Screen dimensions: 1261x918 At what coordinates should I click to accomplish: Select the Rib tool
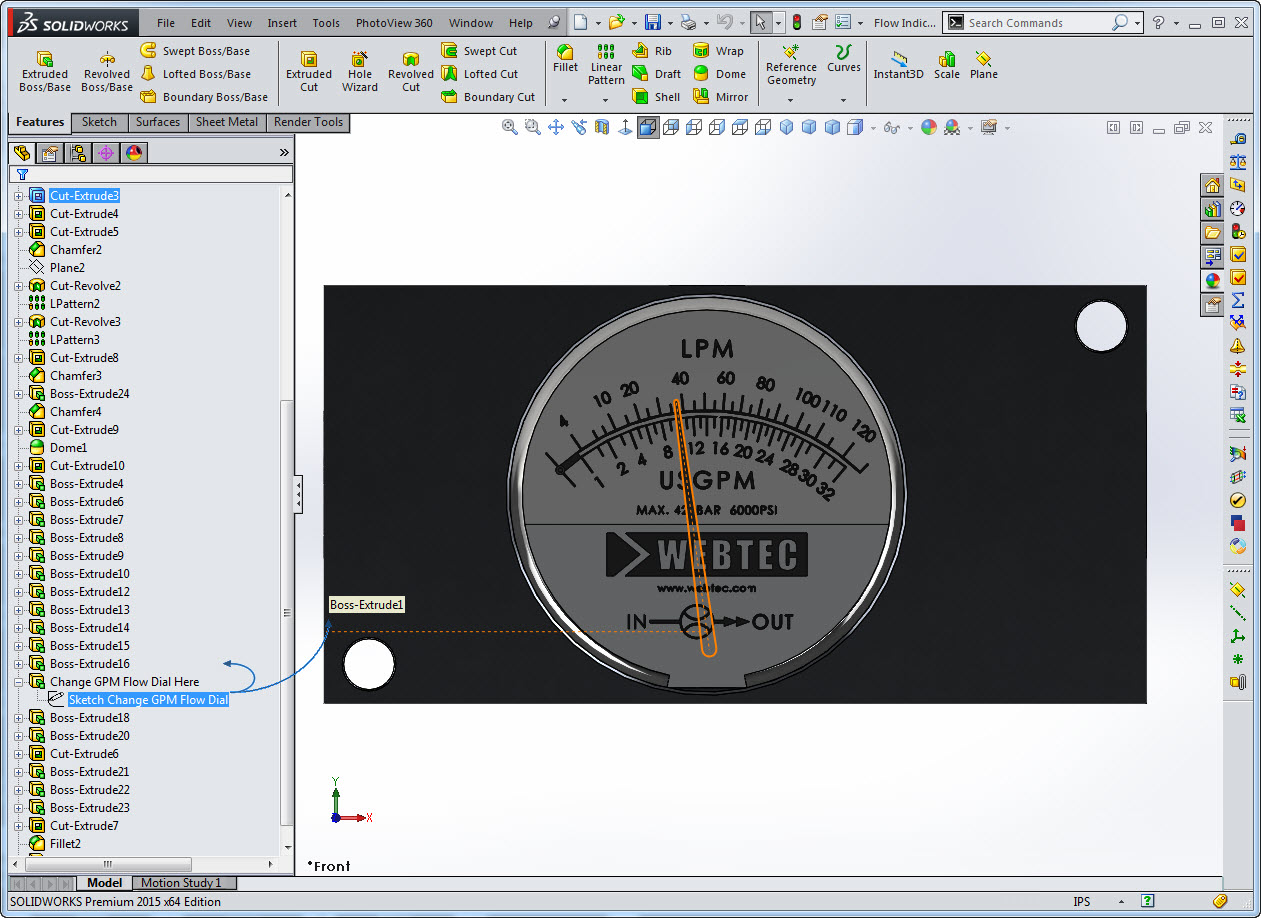[652, 51]
